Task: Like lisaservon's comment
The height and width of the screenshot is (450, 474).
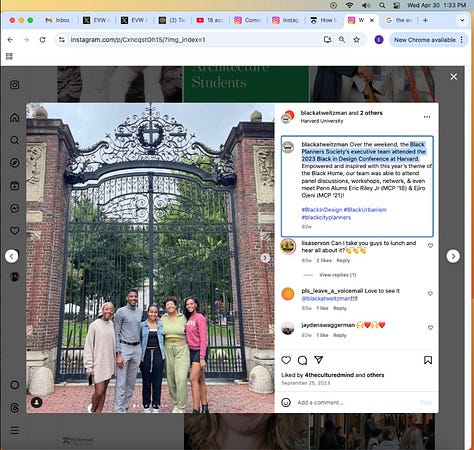Action: pyautogui.click(x=430, y=246)
